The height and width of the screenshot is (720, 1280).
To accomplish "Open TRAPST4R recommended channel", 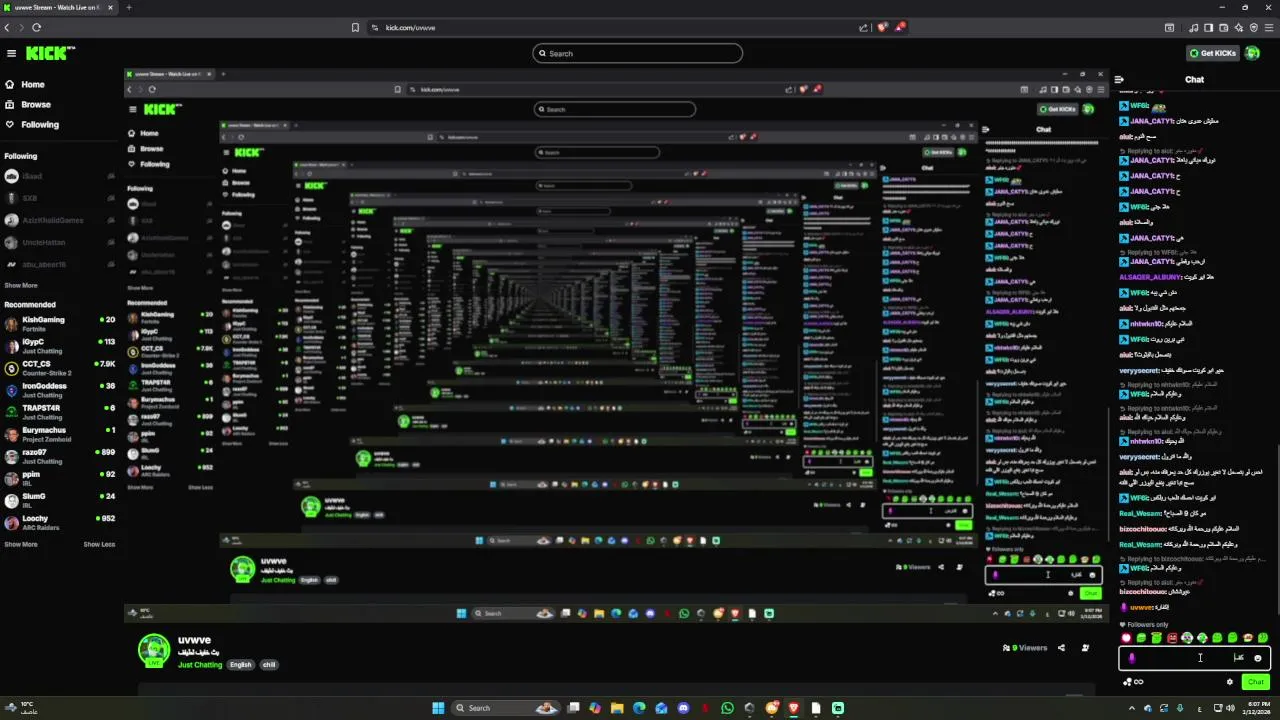I will click(x=60, y=412).
